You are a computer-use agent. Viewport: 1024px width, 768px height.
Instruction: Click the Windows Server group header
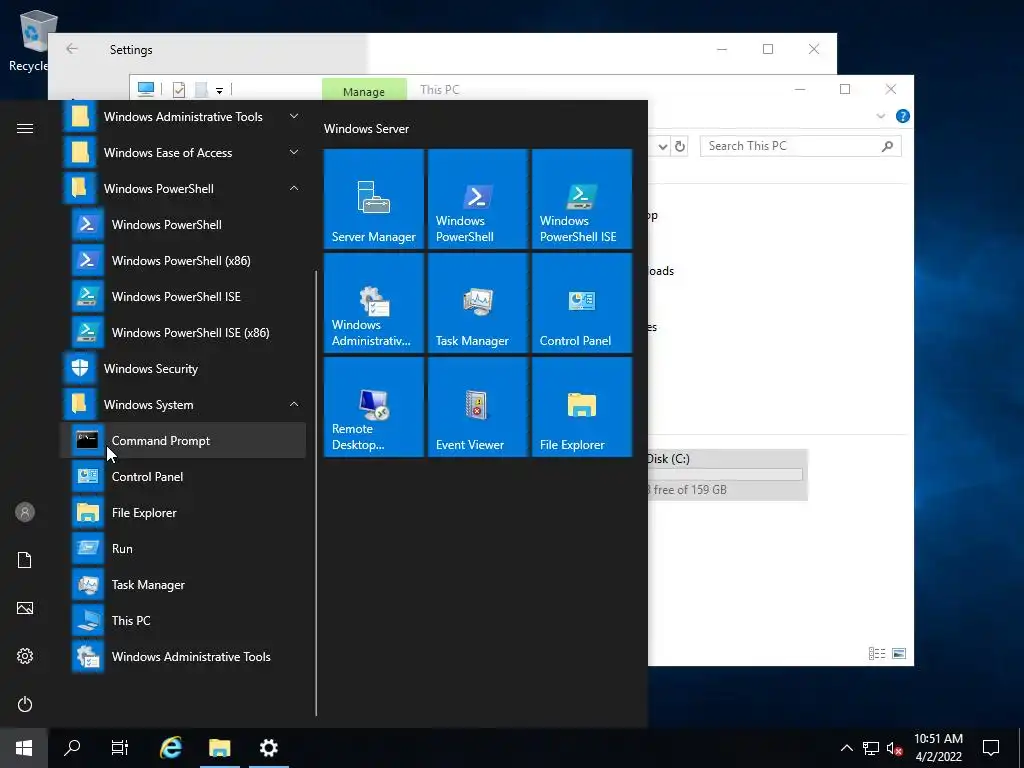(x=366, y=129)
